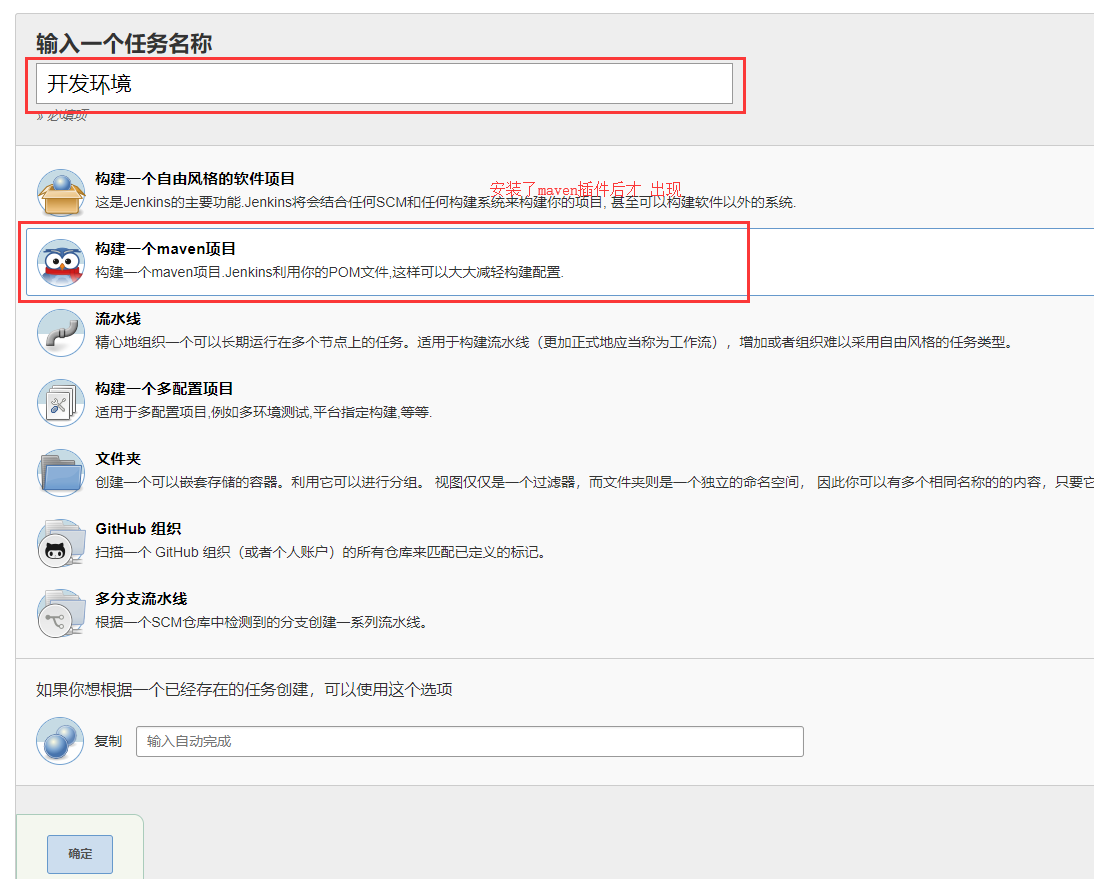The width and height of the screenshot is (1094, 879).
Task: Click the freestyle project box icon
Action: [61, 193]
